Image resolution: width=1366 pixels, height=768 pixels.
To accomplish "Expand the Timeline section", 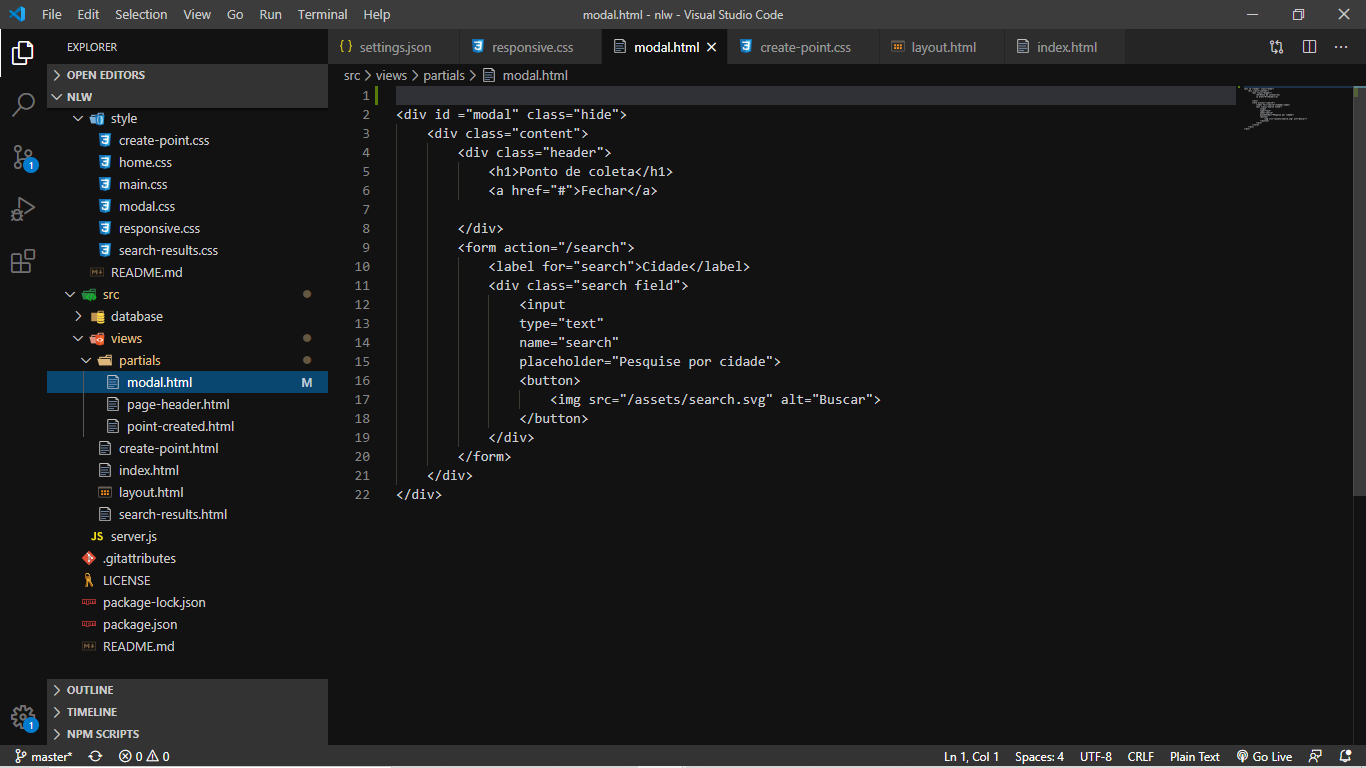I will pos(187,712).
